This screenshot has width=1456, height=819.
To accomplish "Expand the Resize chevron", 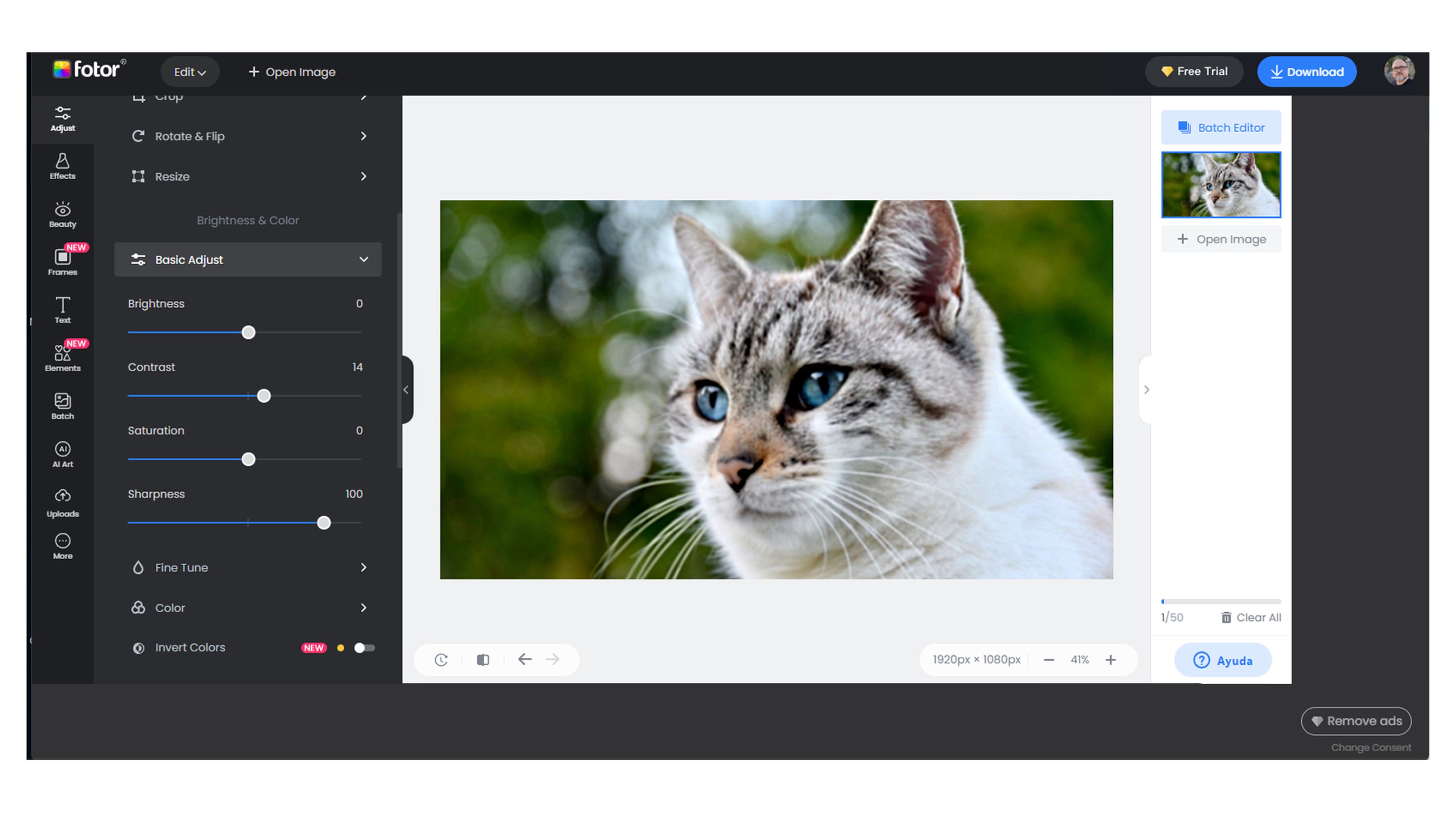I will click(x=364, y=176).
